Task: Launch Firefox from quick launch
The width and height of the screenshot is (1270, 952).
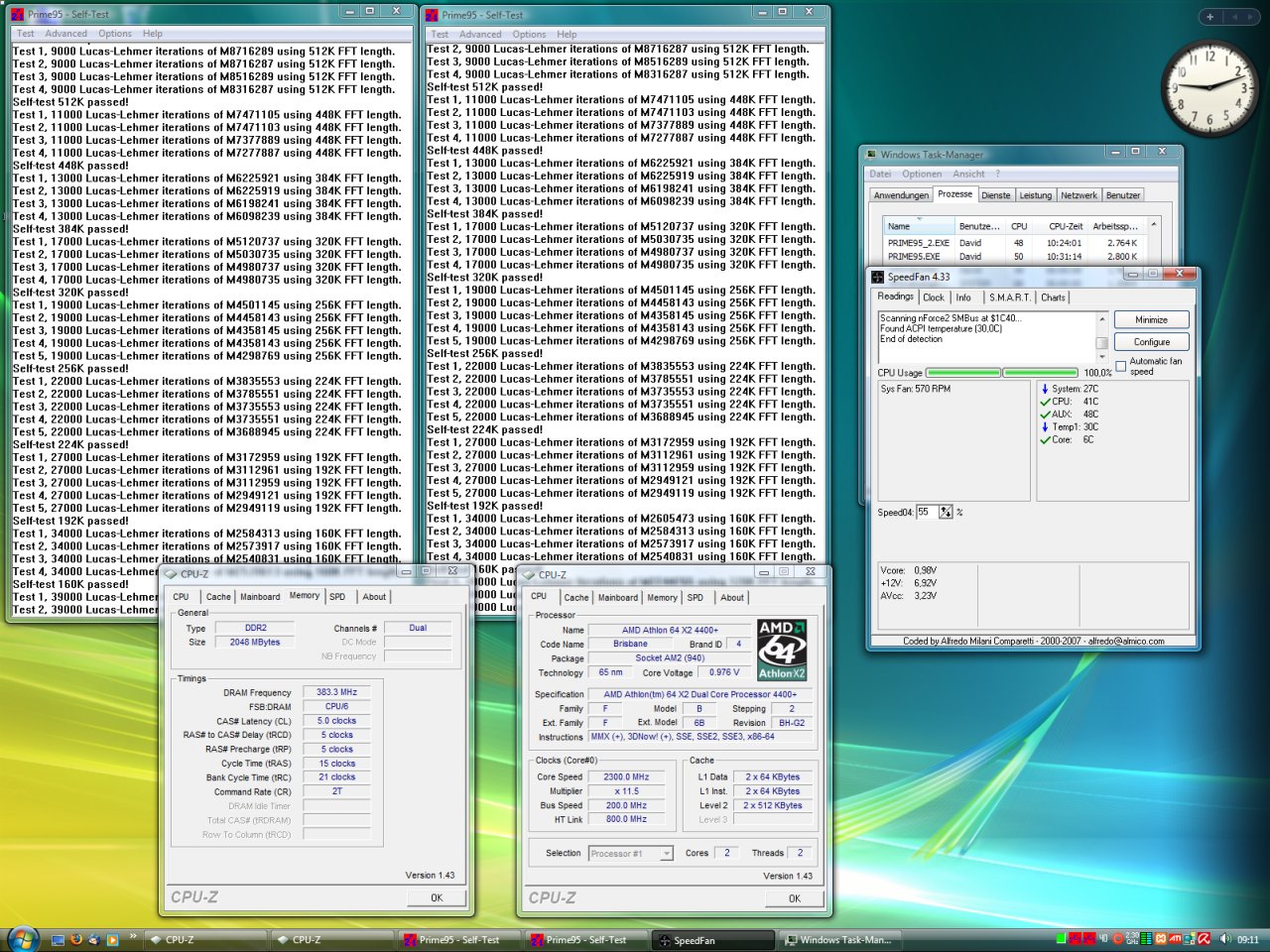Action: 76,939
